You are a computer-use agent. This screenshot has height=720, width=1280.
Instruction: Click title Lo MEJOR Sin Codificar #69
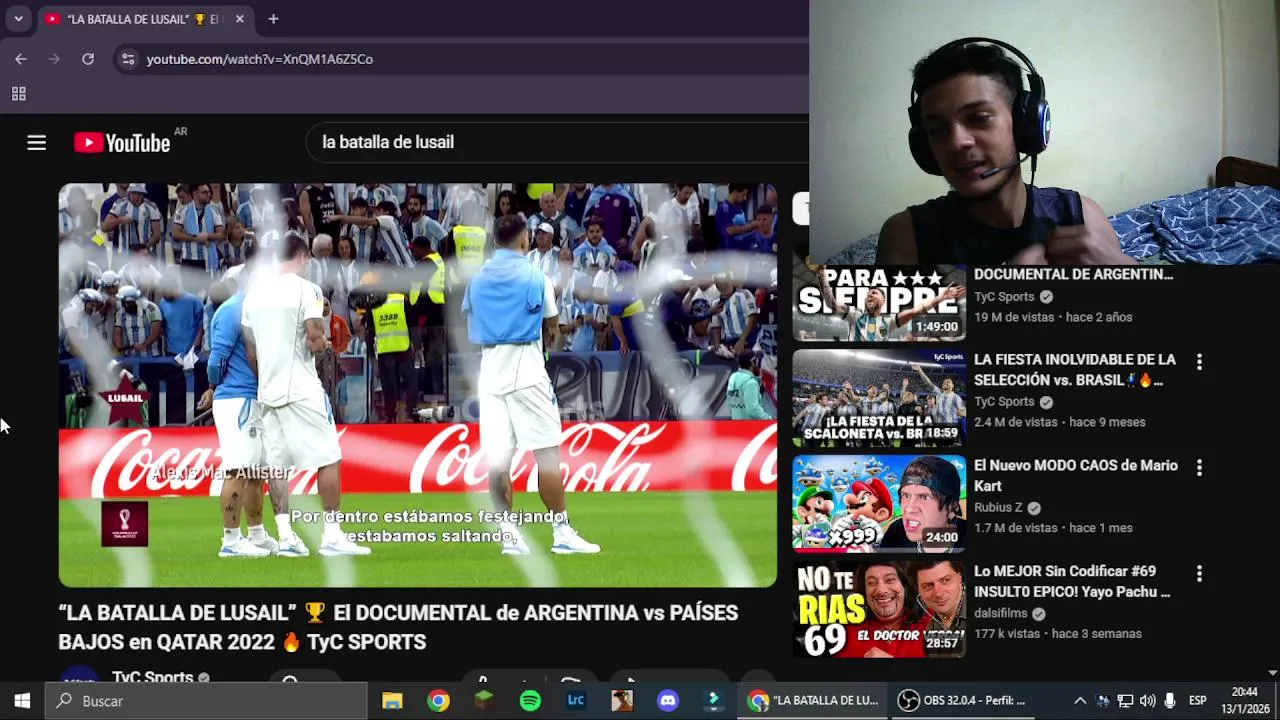pyautogui.click(x=1072, y=581)
